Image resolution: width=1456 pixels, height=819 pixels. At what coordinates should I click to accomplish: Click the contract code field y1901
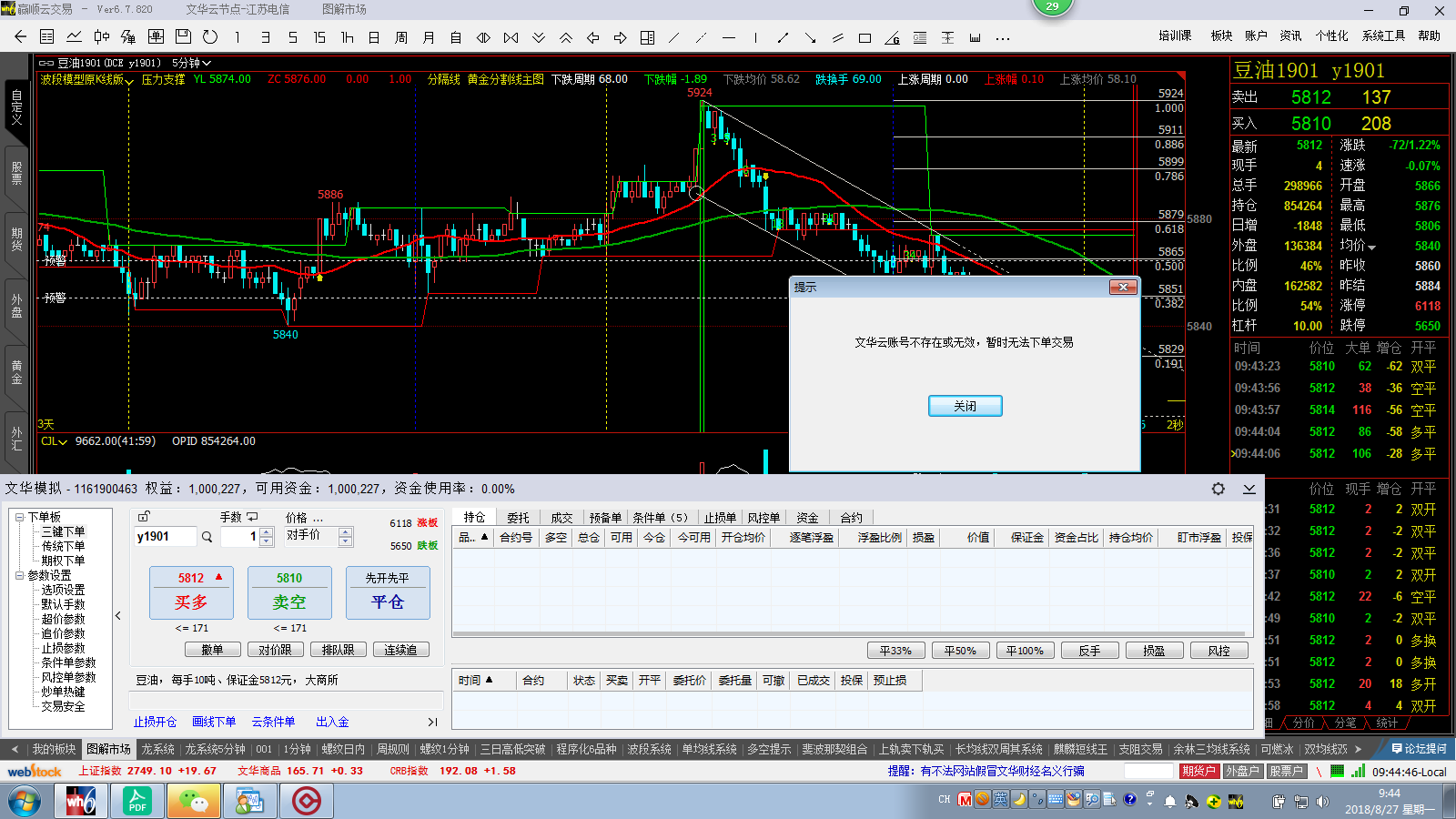(165, 537)
